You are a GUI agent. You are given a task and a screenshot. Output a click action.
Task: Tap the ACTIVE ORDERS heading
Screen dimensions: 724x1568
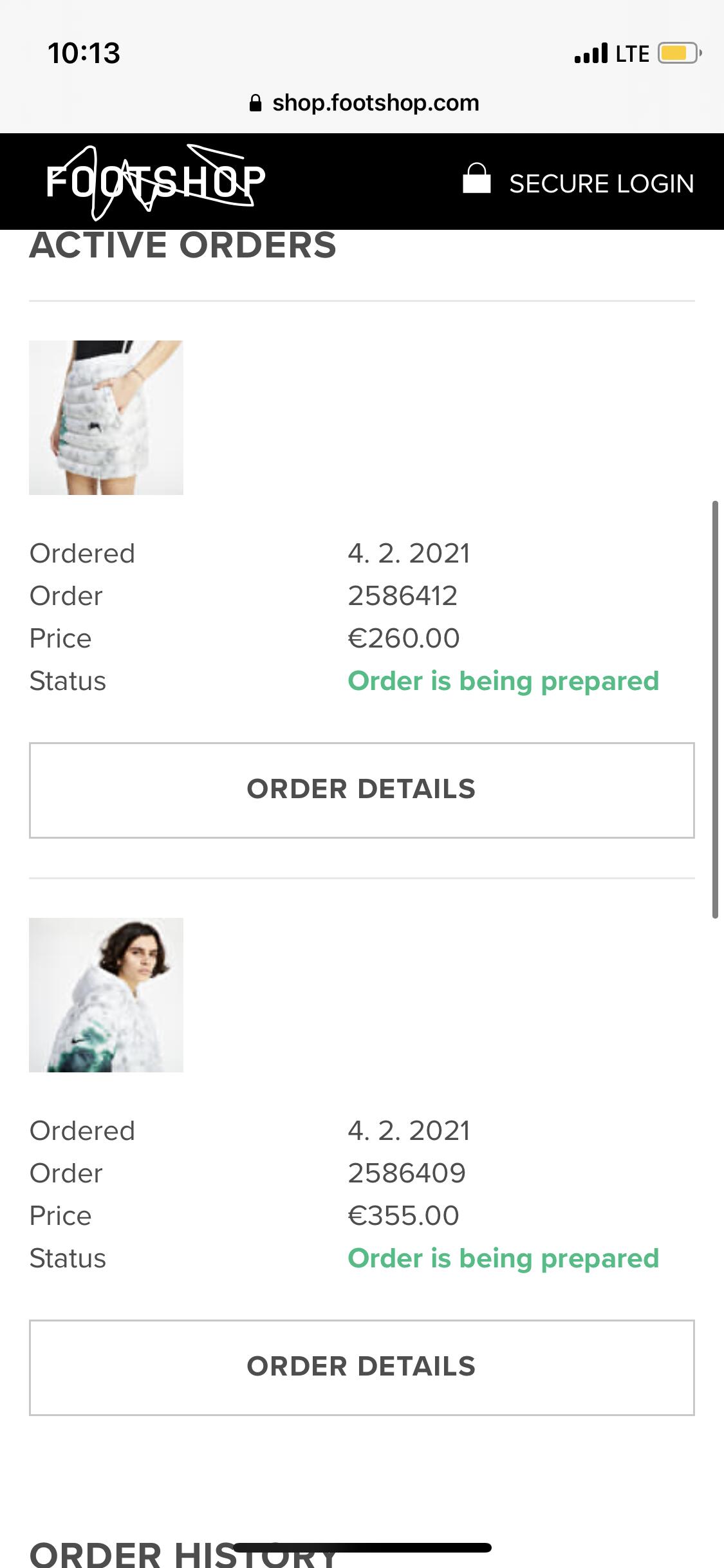coord(183,246)
